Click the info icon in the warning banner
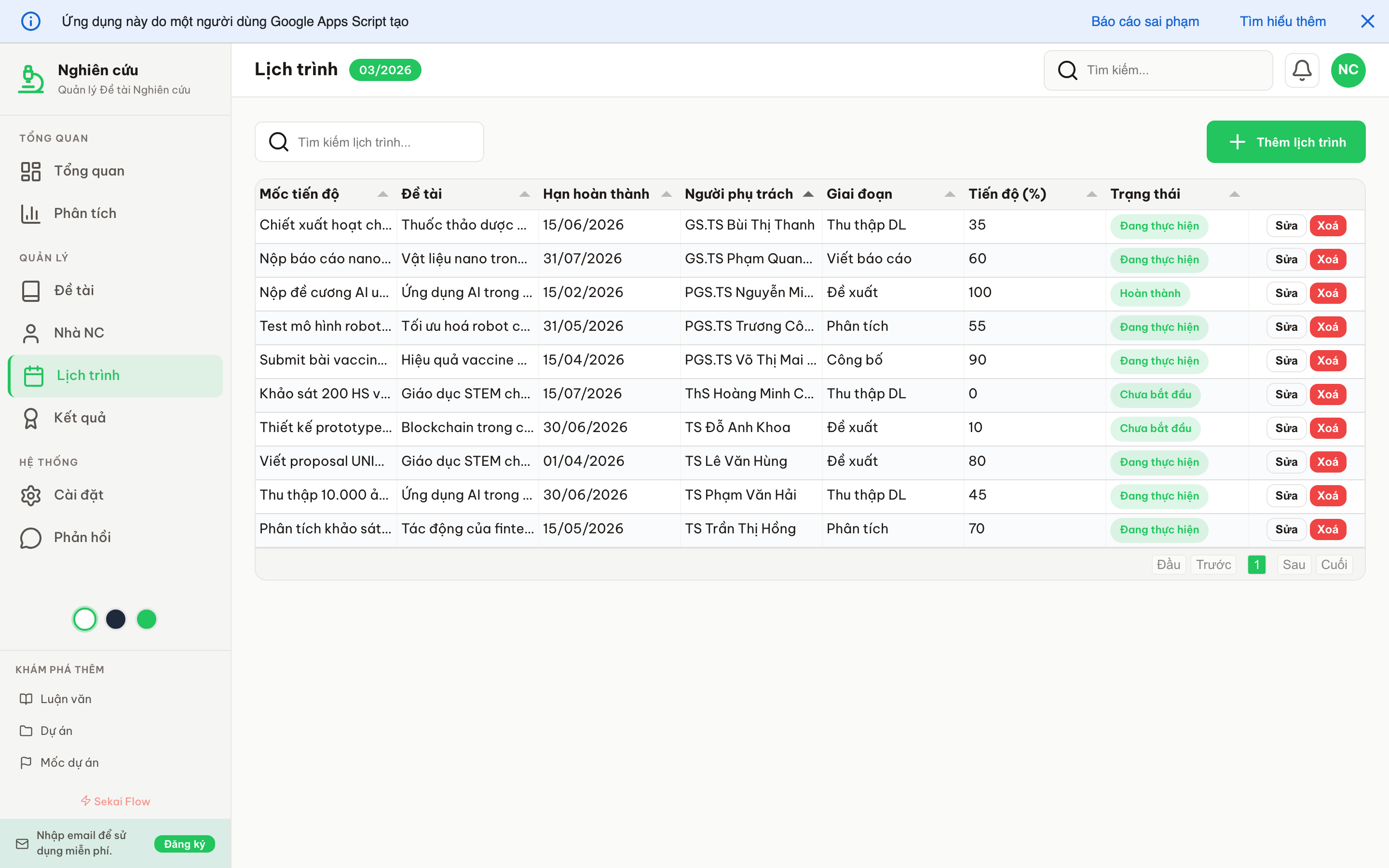This screenshot has width=1389, height=868. (31, 21)
